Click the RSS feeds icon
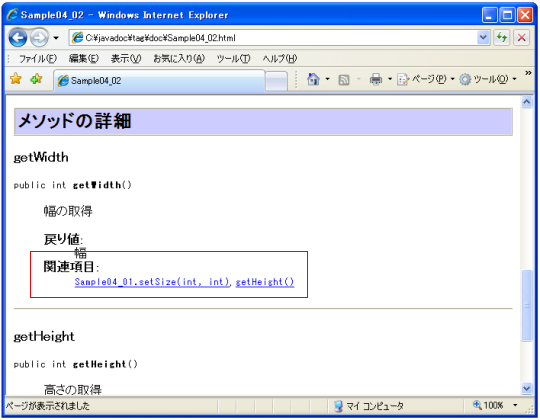This screenshot has height=420, width=540. click(x=344, y=80)
